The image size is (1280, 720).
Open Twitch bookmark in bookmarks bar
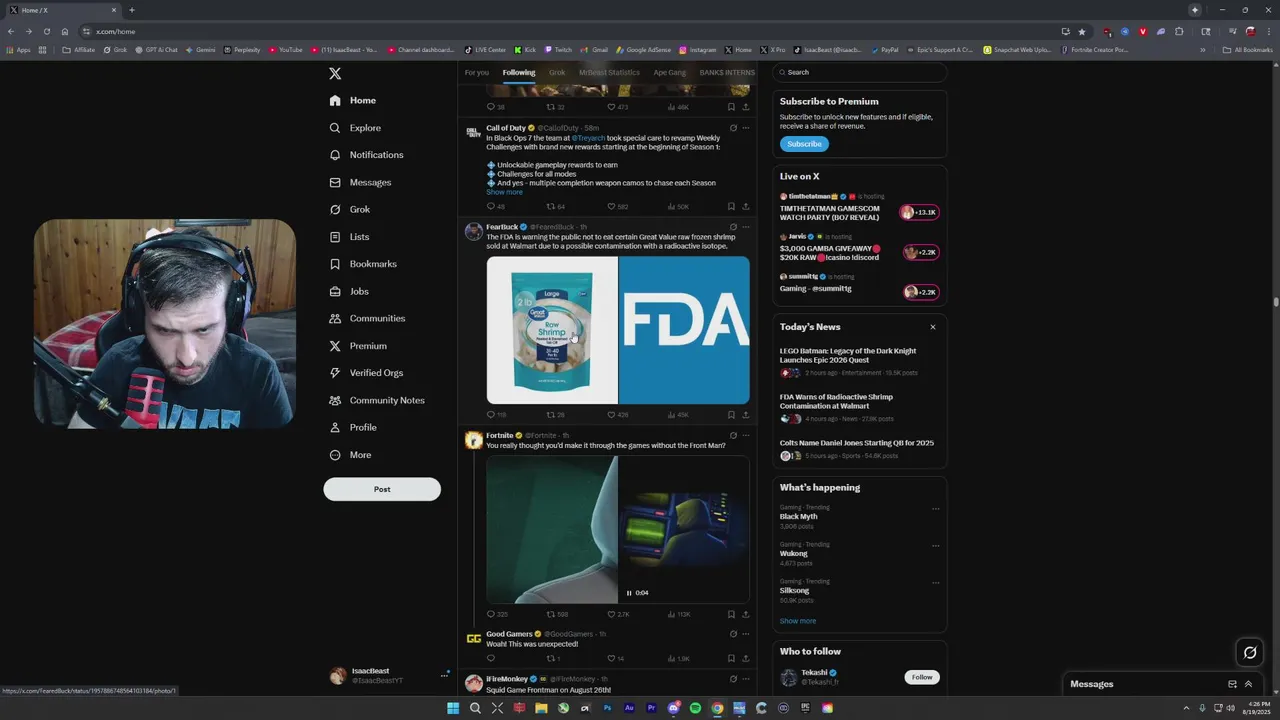point(558,49)
